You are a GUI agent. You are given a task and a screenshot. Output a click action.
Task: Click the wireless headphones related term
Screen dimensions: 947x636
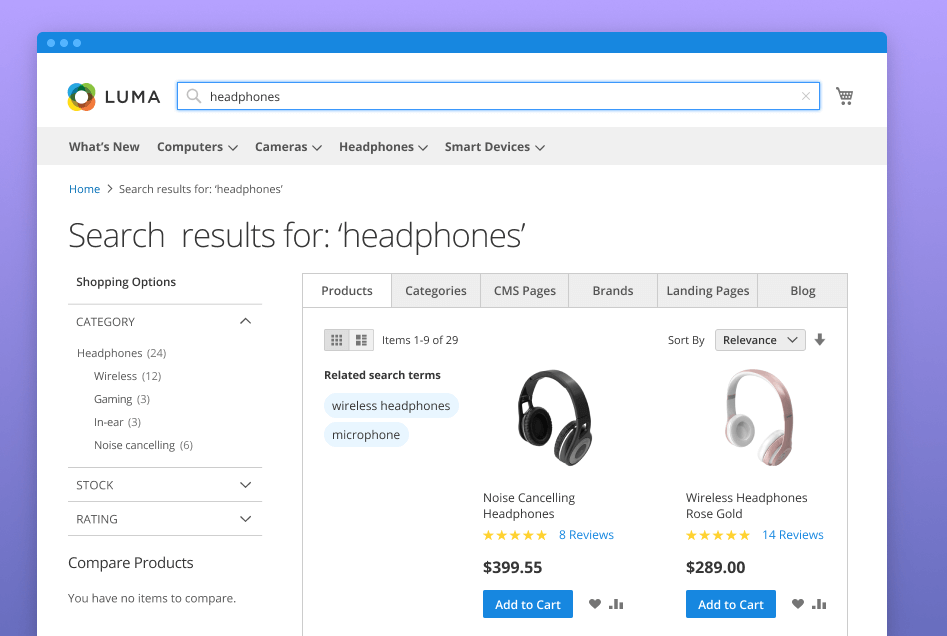391,406
